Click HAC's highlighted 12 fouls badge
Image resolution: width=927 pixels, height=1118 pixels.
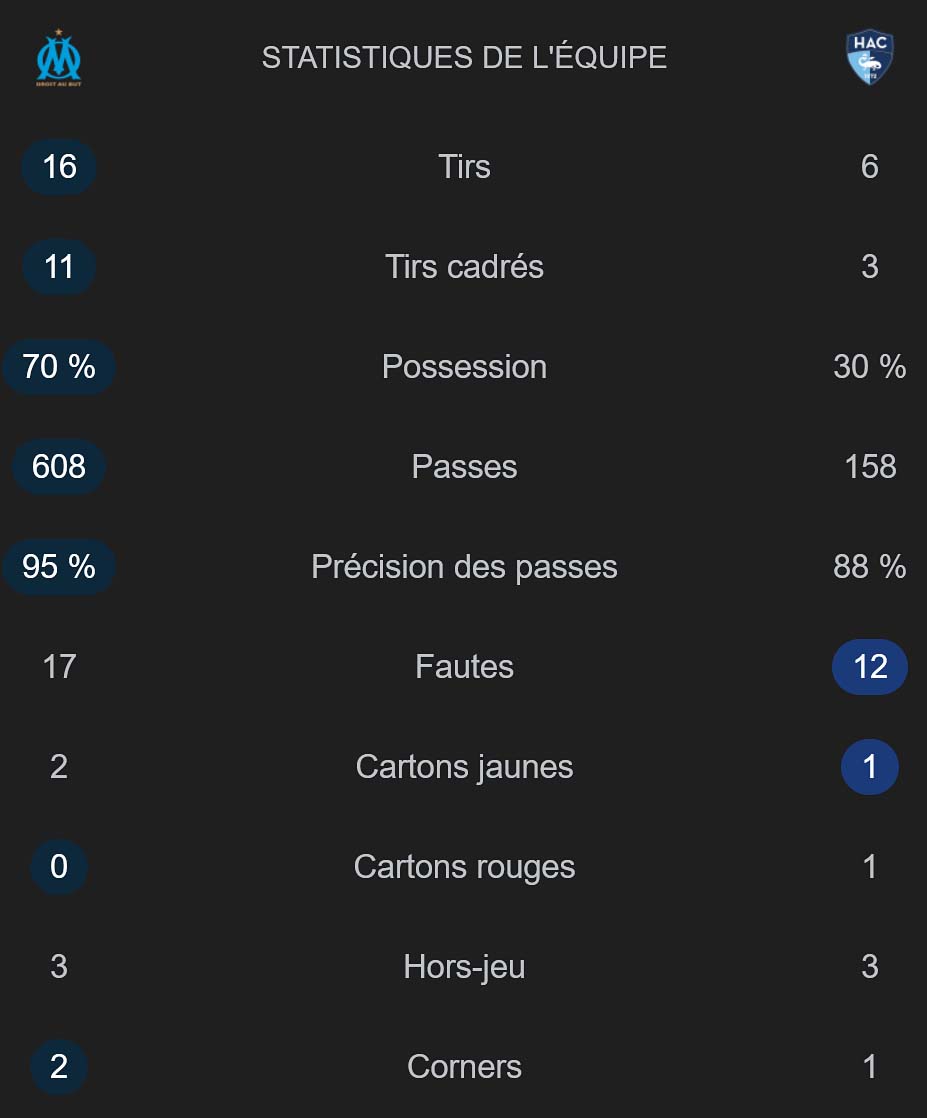870,666
